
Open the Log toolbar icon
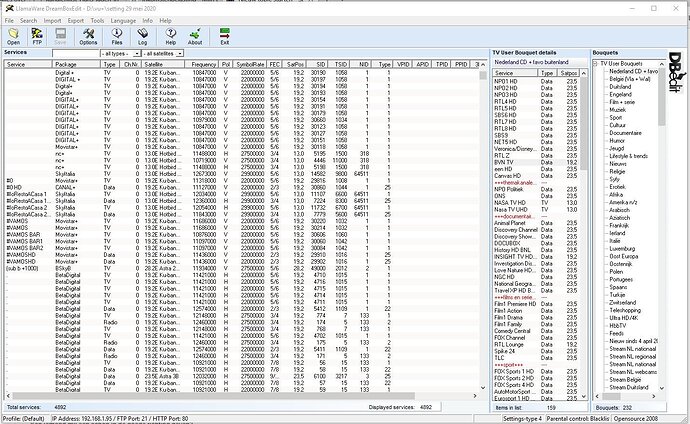pyautogui.click(x=142, y=36)
